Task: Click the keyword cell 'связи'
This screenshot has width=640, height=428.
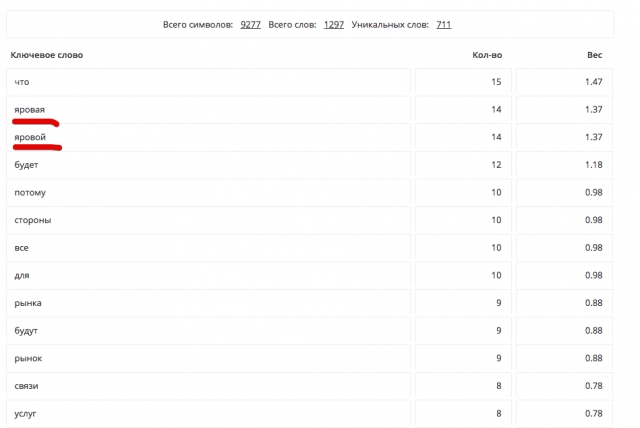Action: pos(208,386)
